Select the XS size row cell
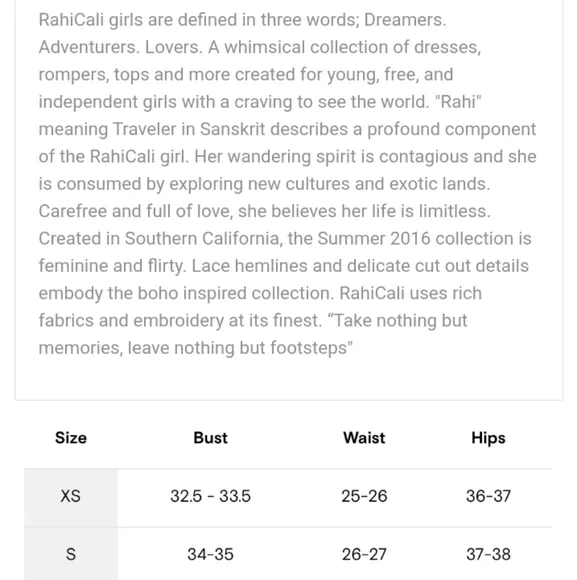This screenshot has height=580, width=577. [x=71, y=498]
